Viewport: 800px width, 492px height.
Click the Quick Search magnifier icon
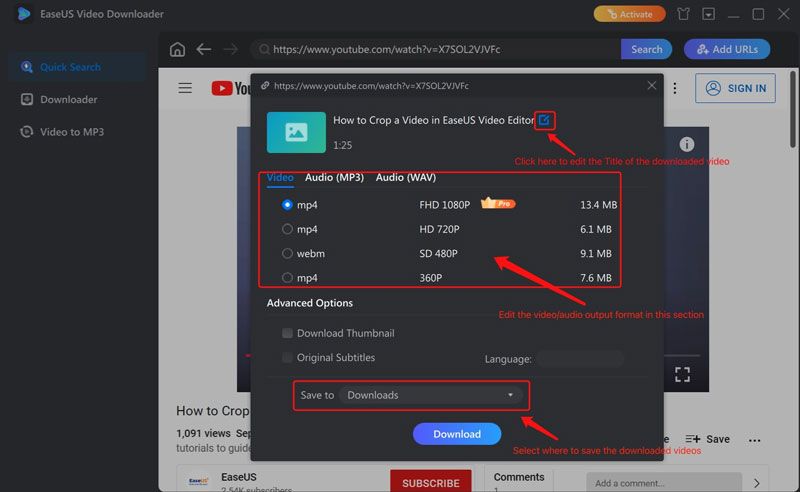(27, 67)
